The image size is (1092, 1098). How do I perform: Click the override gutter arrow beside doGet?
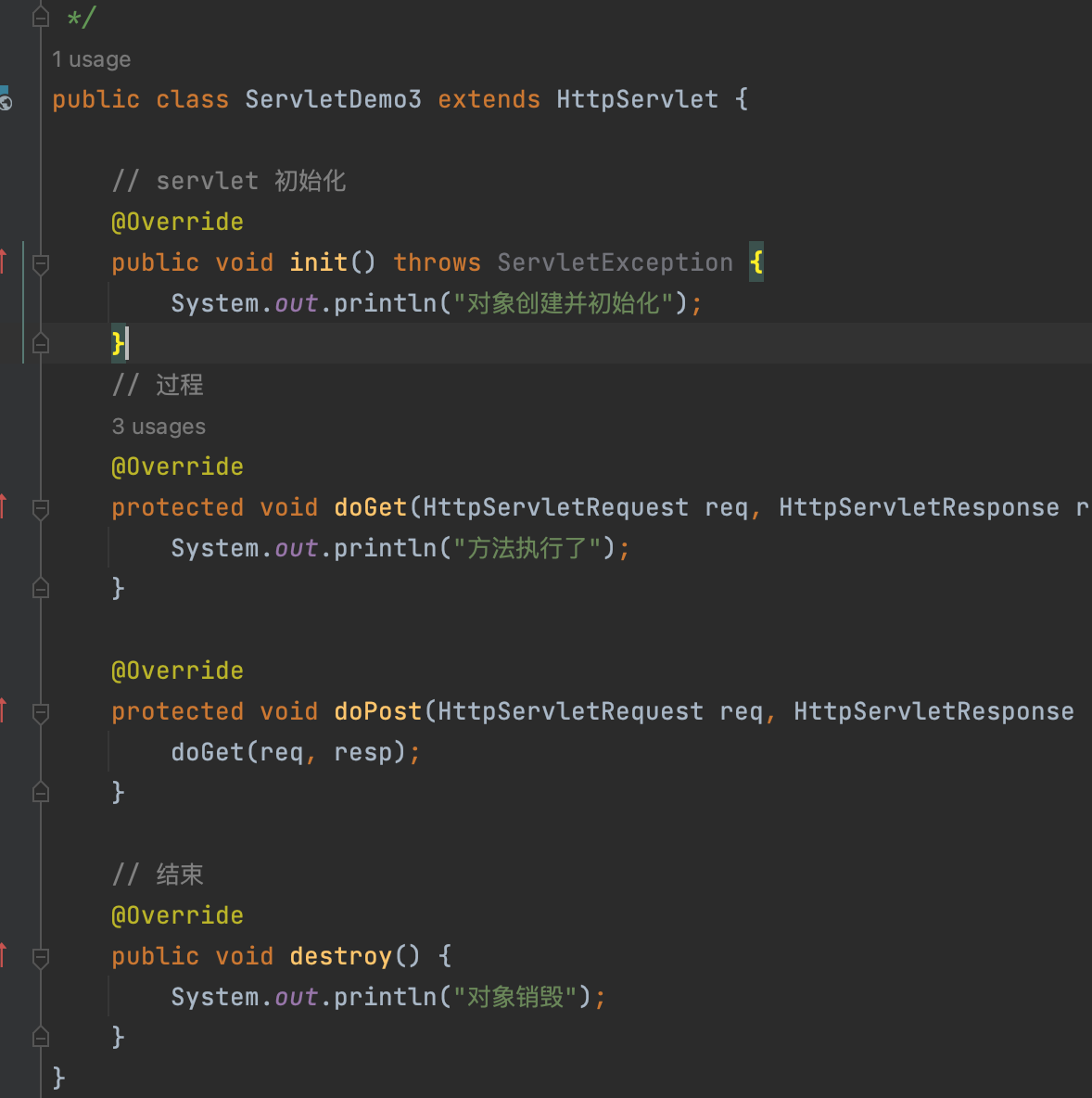click(4, 506)
